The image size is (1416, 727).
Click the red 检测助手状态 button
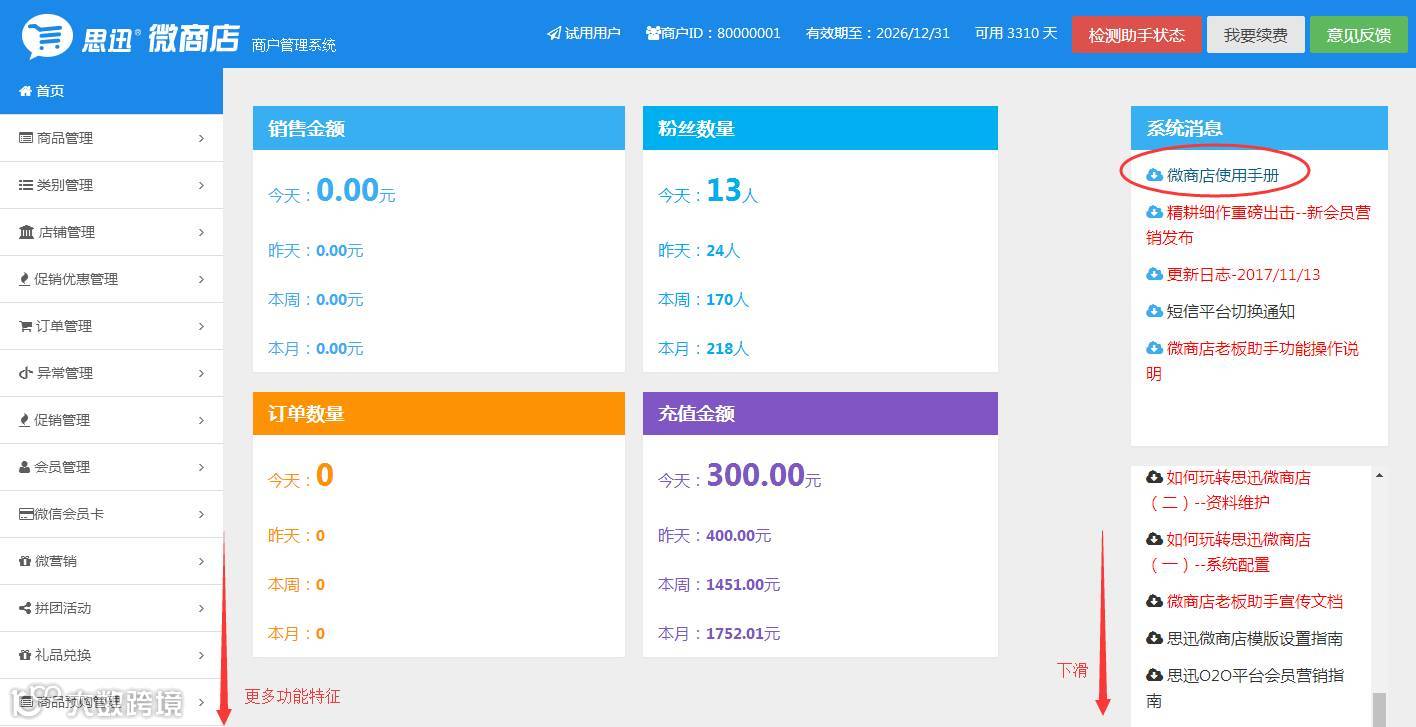coord(1136,35)
